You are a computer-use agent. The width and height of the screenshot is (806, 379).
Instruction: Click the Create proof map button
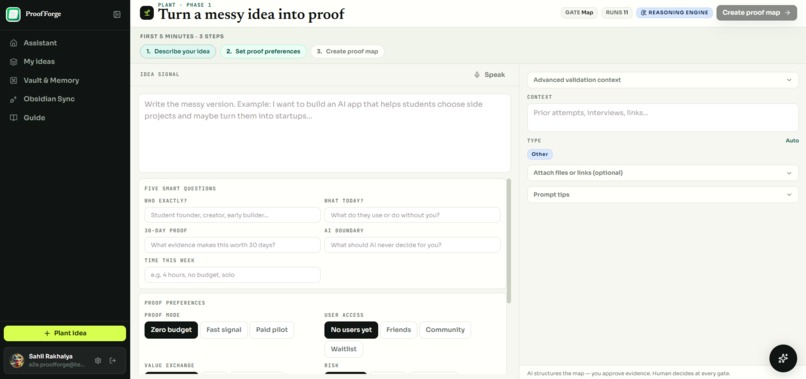[x=757, y=13]
